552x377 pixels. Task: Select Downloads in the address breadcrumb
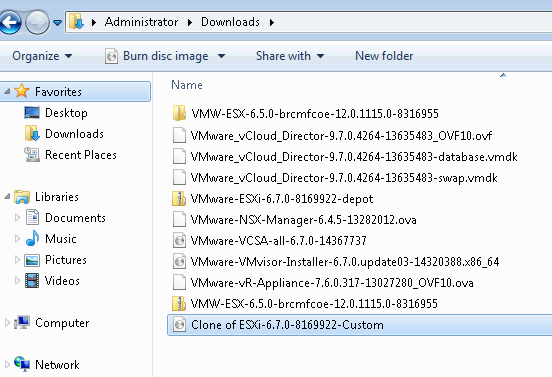point(230,22)
